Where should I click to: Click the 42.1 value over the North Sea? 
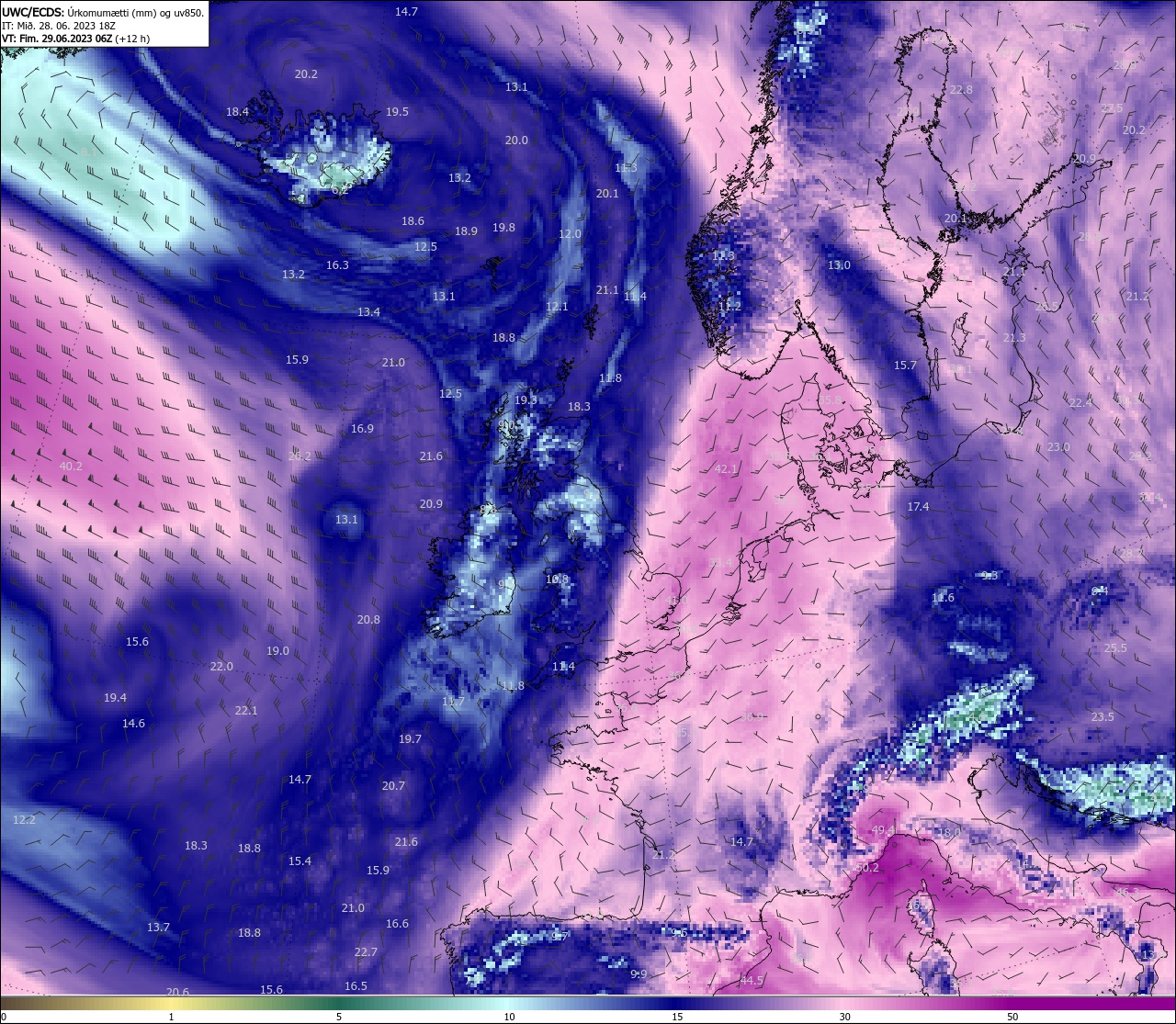[x=726, y=469]
